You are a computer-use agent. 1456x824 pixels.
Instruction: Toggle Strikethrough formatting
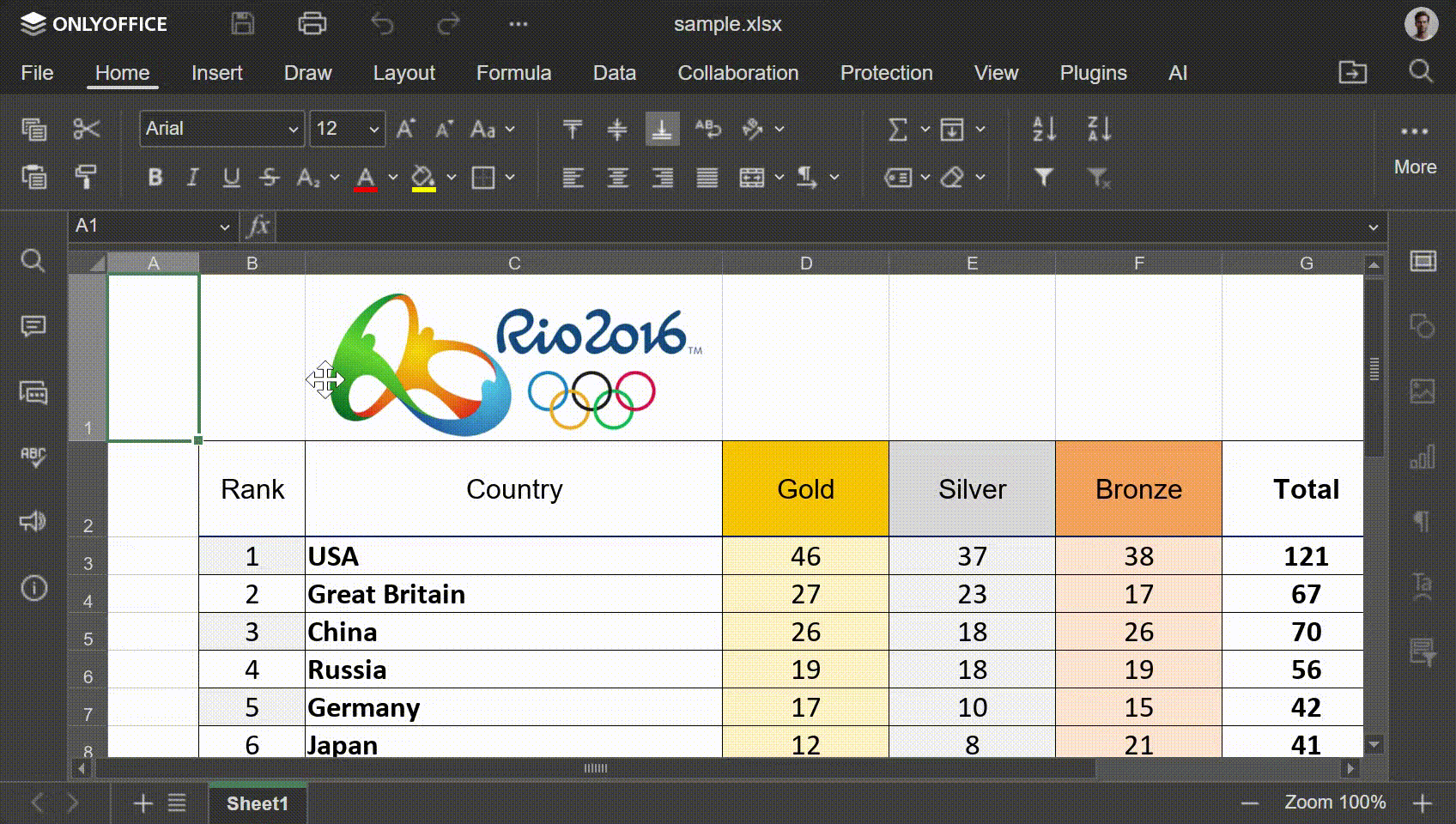click(x=270, y=177)
